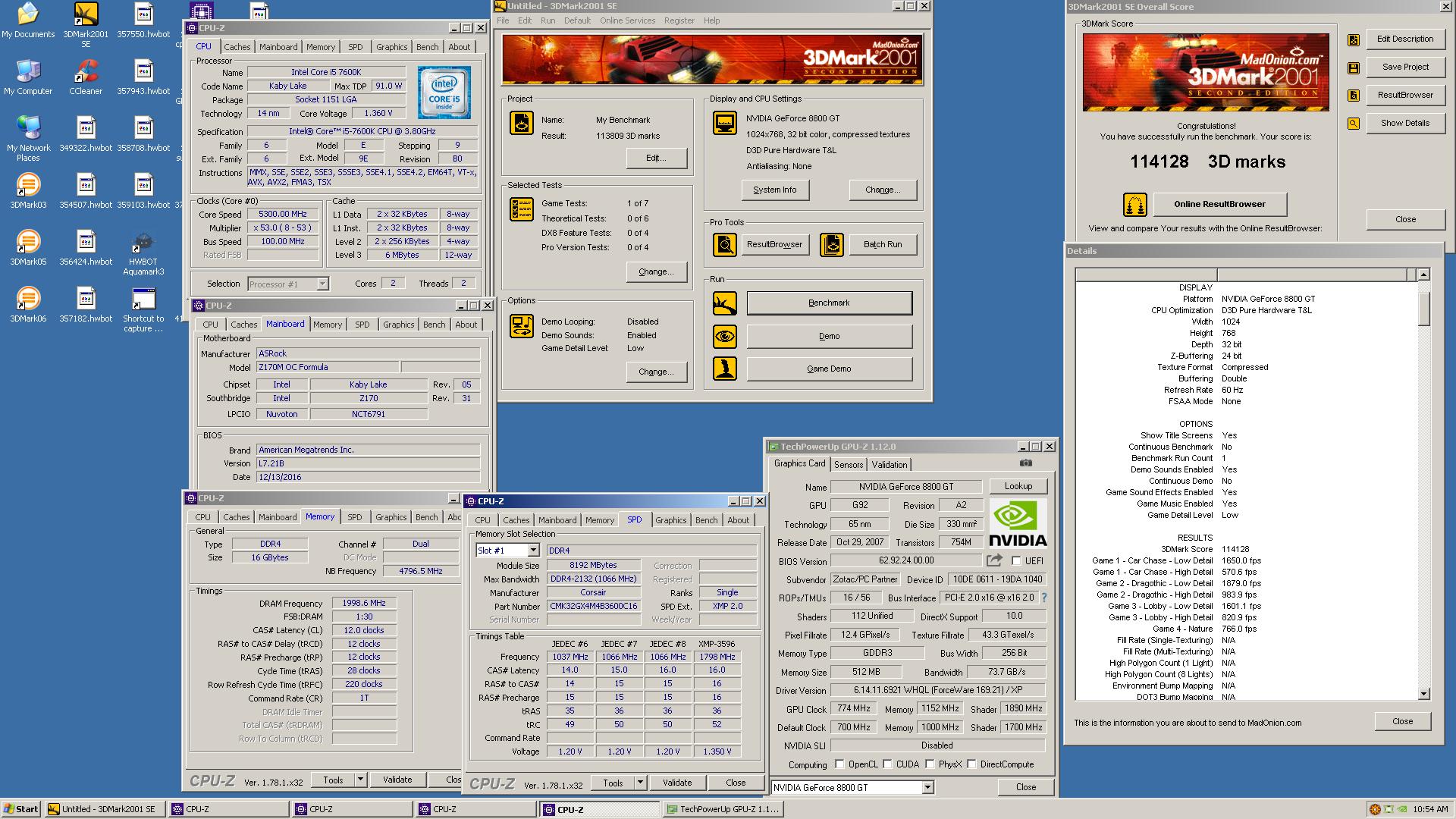
Task: Click the GPU-Z screenshot camera icon
Action: [x=1025, y=463]
